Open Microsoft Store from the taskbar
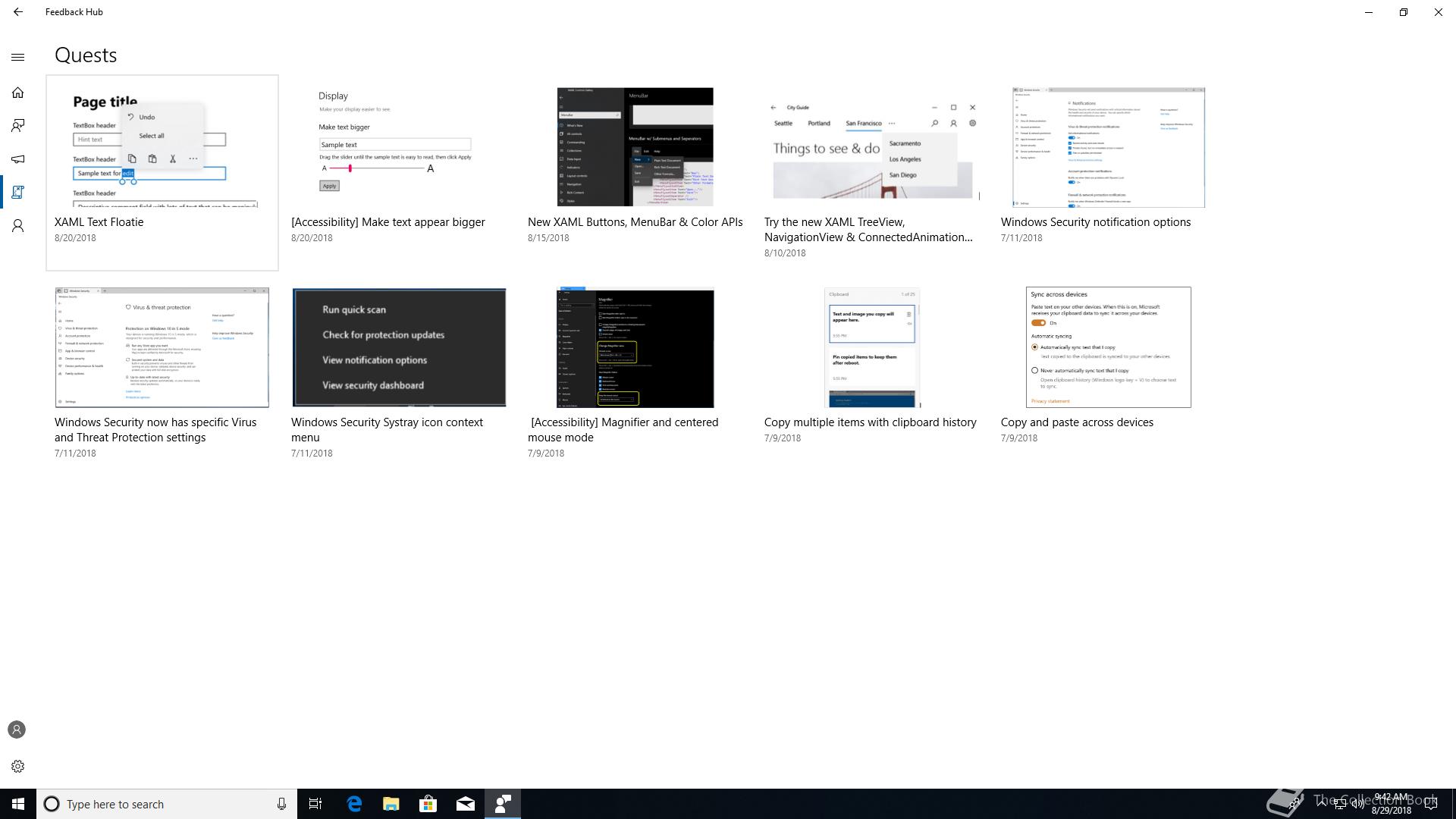Image resolution: width=1456 pixels, height=819 pixels. (428, 804)
